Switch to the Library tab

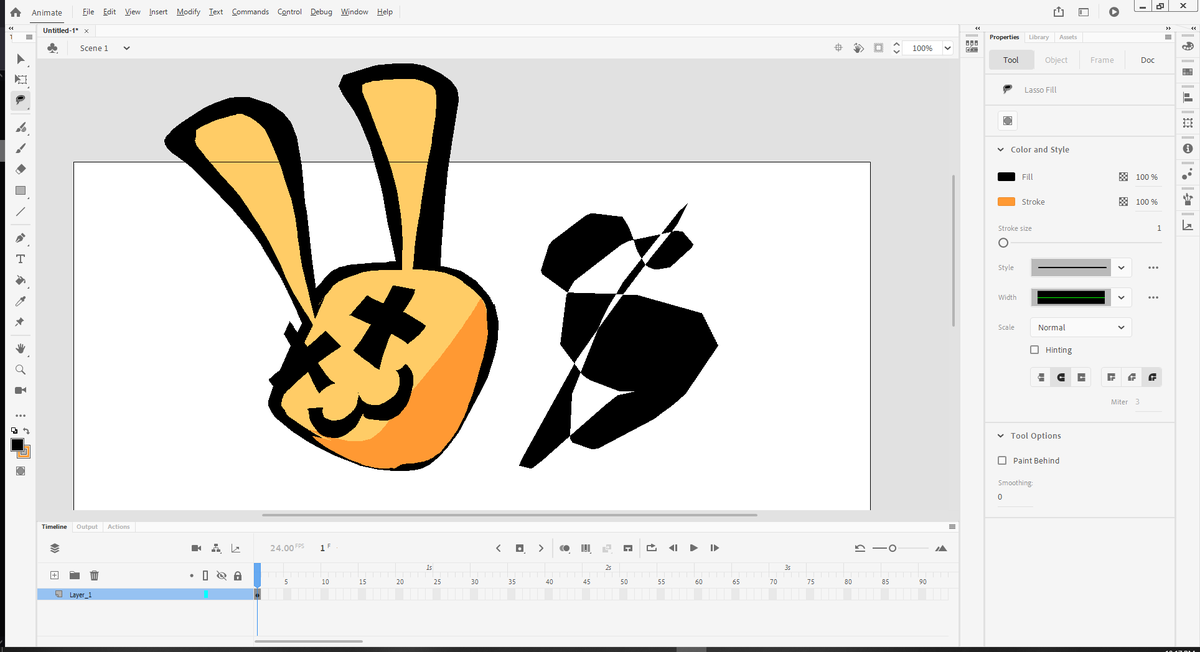click(x=1039, y=37)
